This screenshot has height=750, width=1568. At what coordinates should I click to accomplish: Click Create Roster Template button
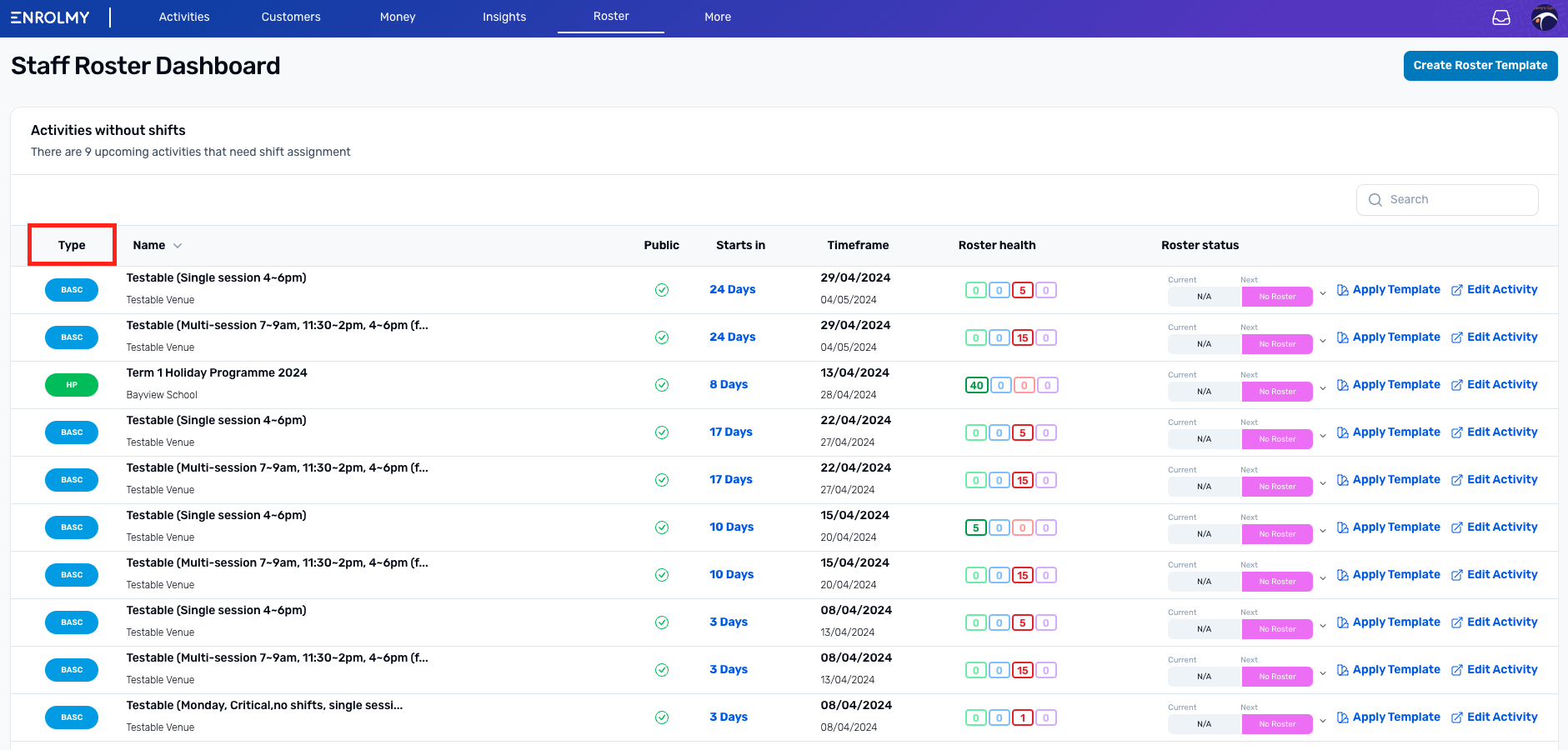[x=1480, y=66]
